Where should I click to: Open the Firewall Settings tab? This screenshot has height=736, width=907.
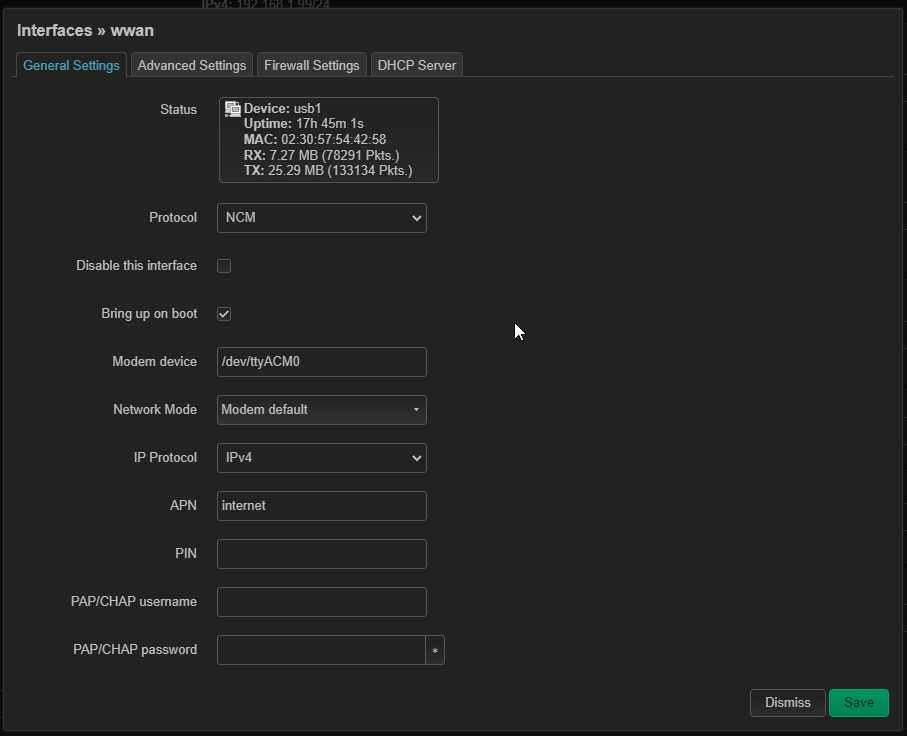point(311,65)
